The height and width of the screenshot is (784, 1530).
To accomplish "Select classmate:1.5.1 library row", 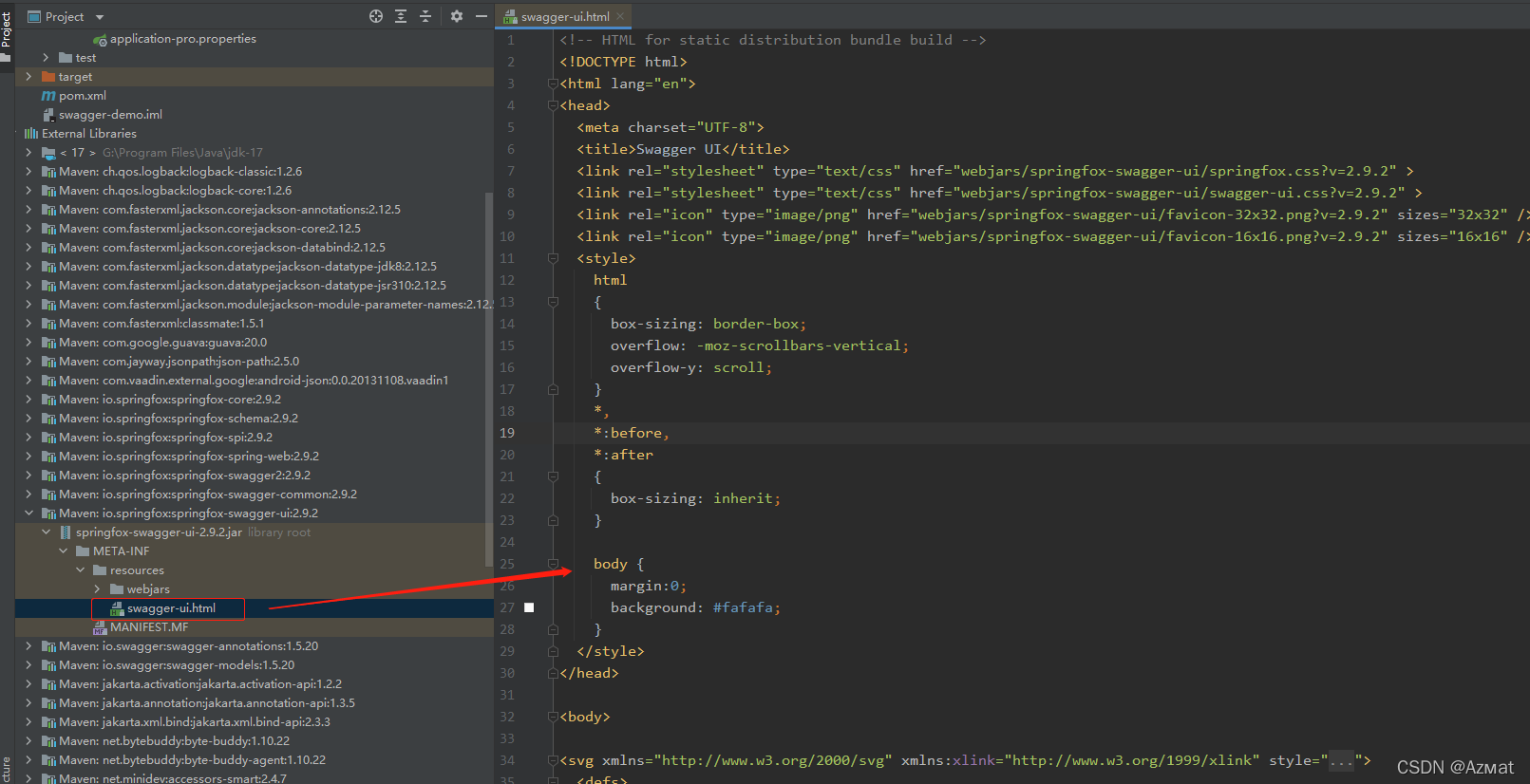I will pyautogui.click(x=254, y=324).
